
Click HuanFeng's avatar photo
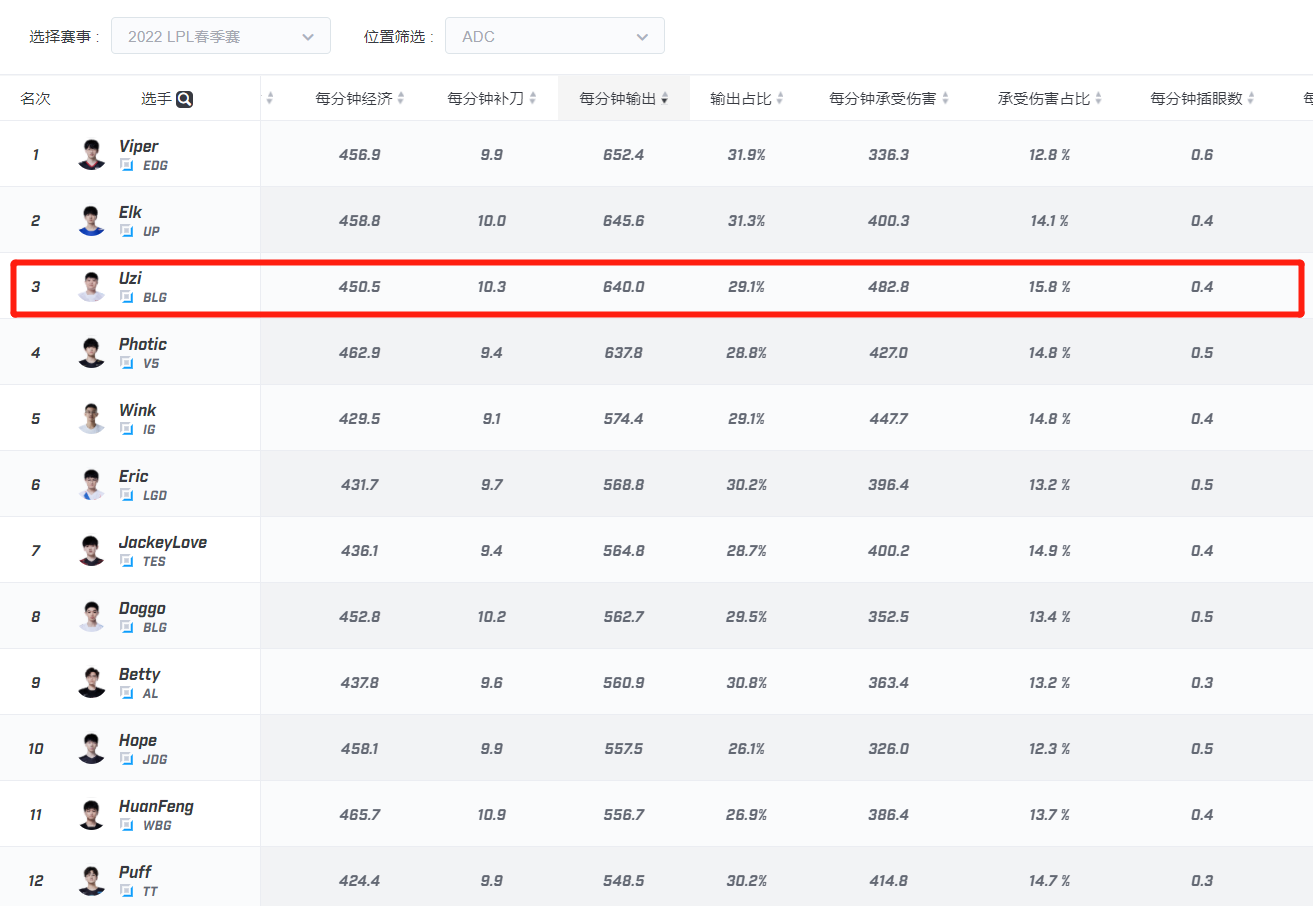click(x=91, y=814)
